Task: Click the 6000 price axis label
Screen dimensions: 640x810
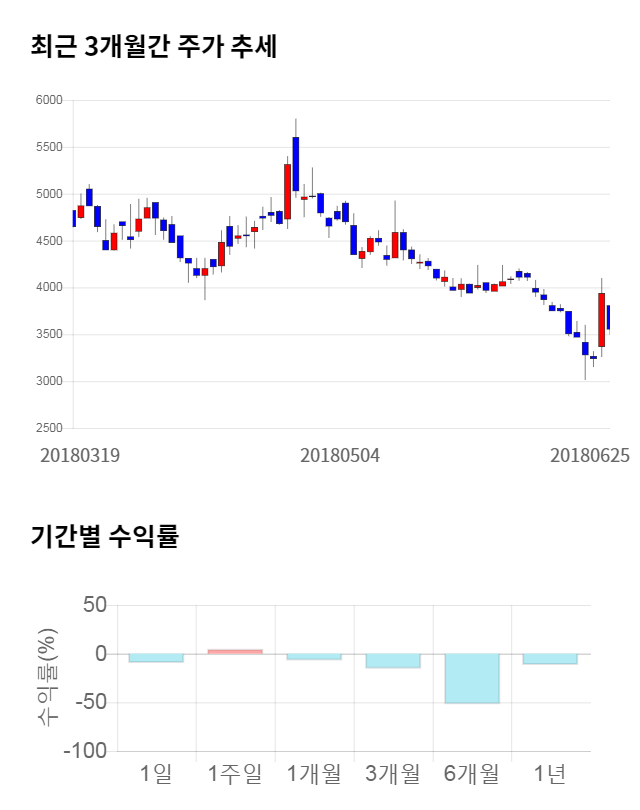Action: coord(49,101)
